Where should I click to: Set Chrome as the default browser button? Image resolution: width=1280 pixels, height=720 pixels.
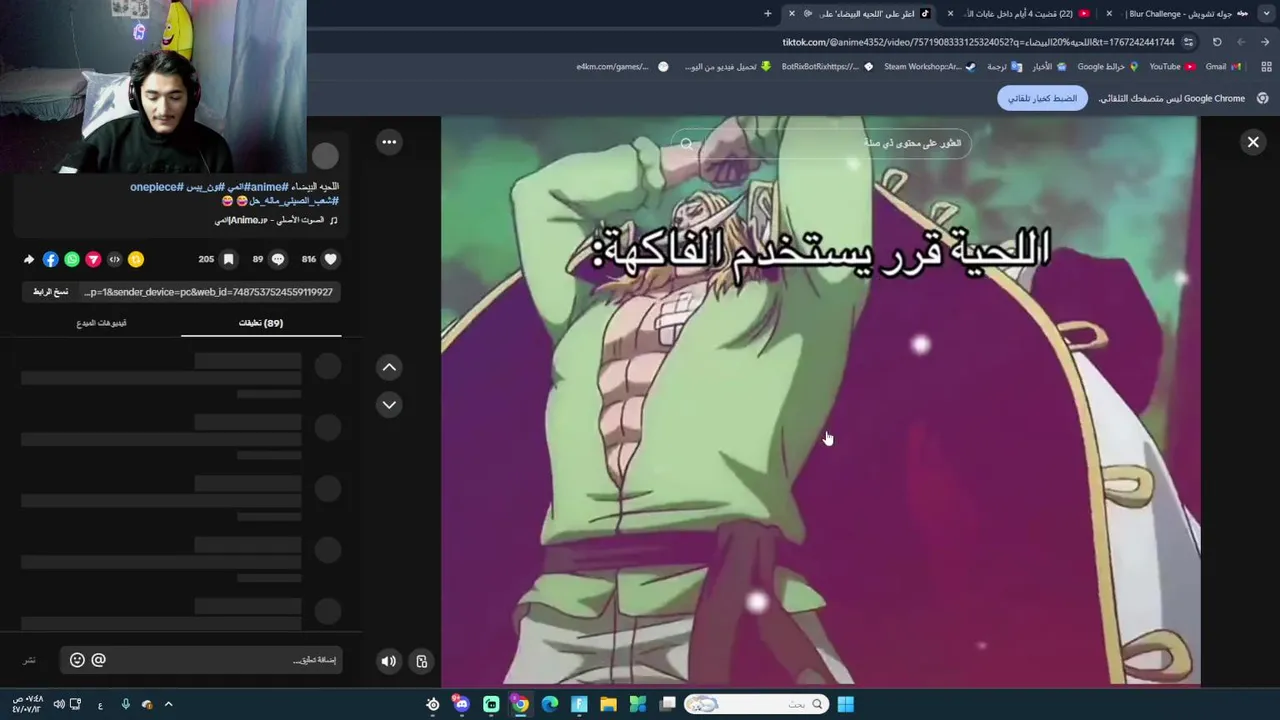(1042, 98)
